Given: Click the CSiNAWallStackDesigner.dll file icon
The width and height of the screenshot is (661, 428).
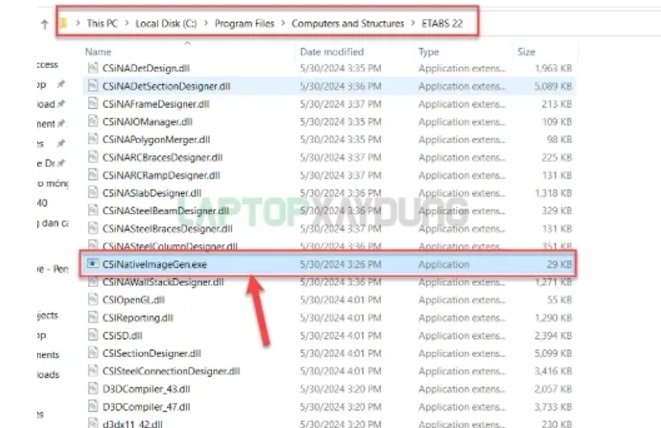Looking at the screenshot, I should click(x=93, y=282).
